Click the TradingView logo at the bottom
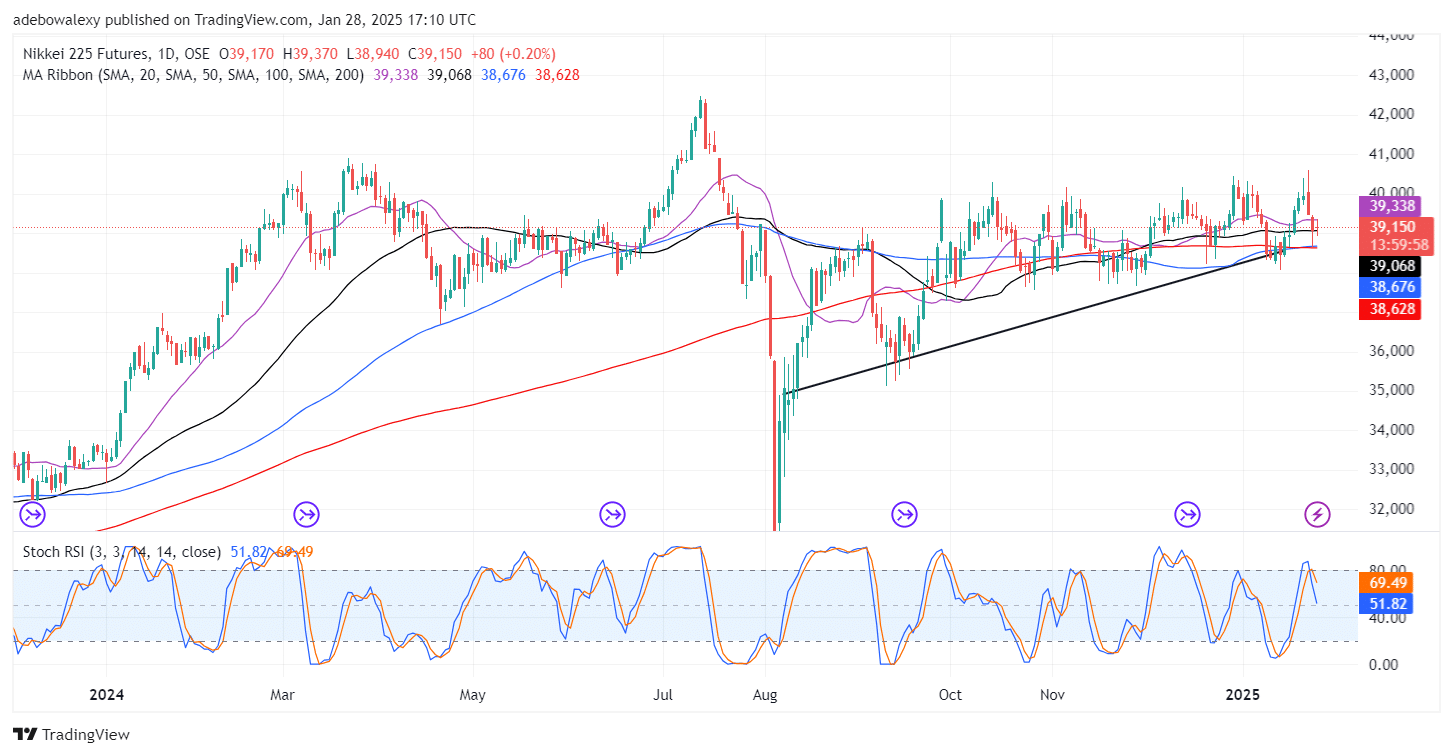 point(72,735)
